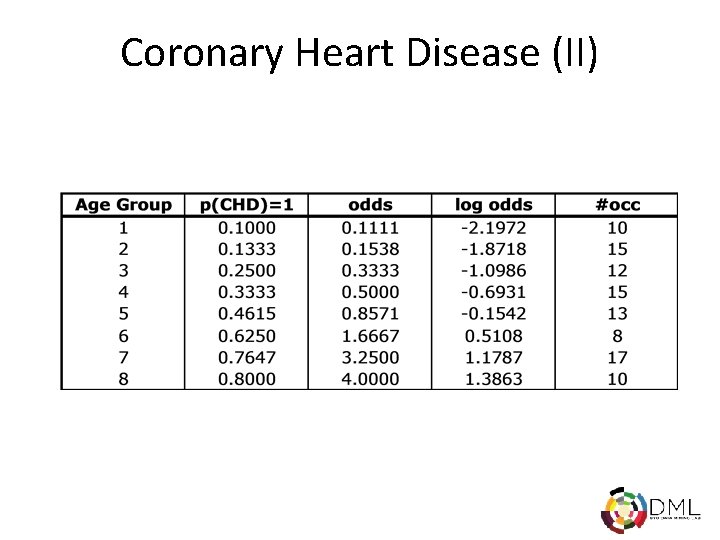Select the log odds value 0.5108
Image resolution: width=720 pixels, height=540 pixels.
tap(496, 336)
